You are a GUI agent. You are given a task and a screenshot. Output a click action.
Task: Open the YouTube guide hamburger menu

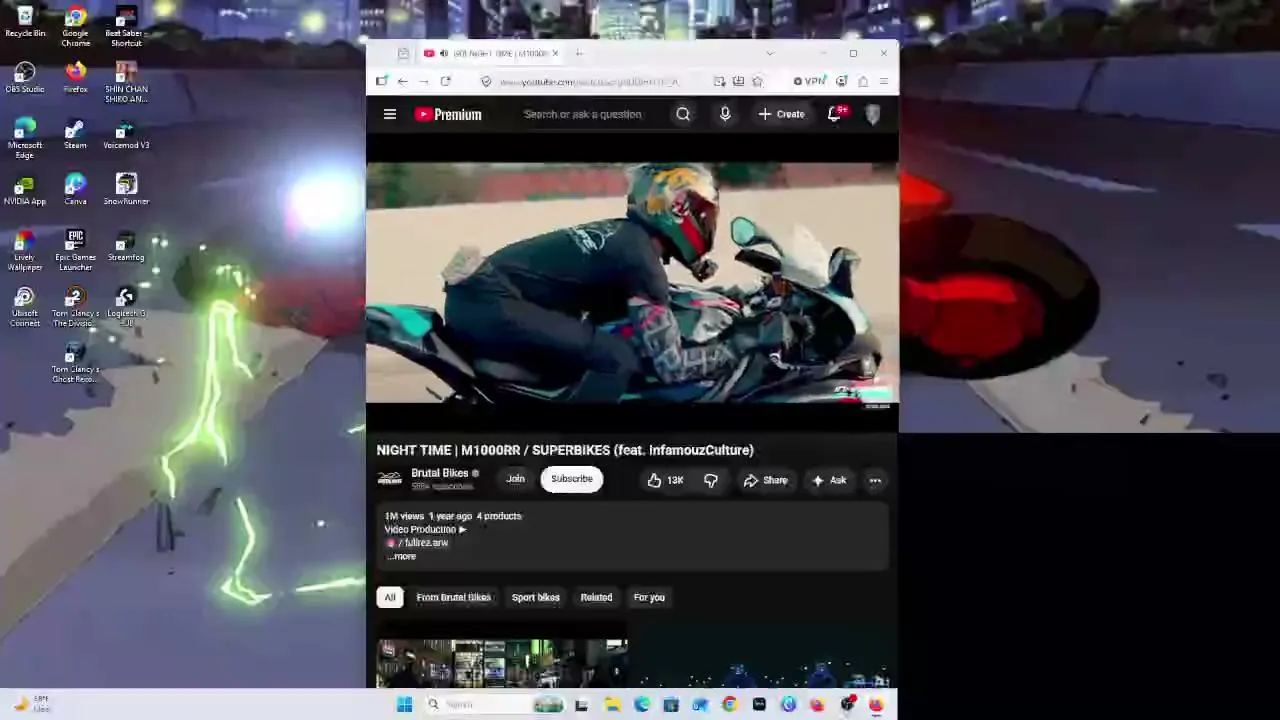point(390,114)
